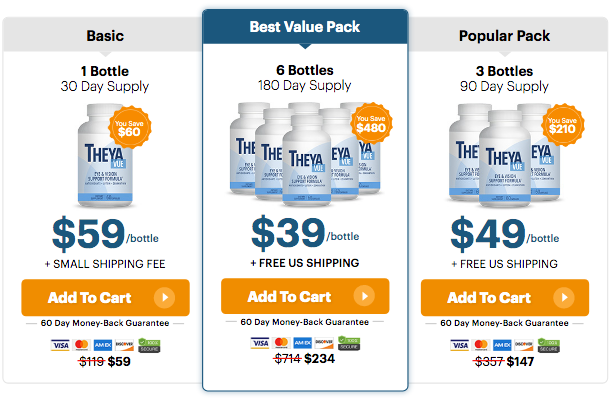The height and width of the screenshot is (400, 611).
Task: Click the Amex icon under Popular Pack
Action: pyautogui.click(x=502, y=345)
